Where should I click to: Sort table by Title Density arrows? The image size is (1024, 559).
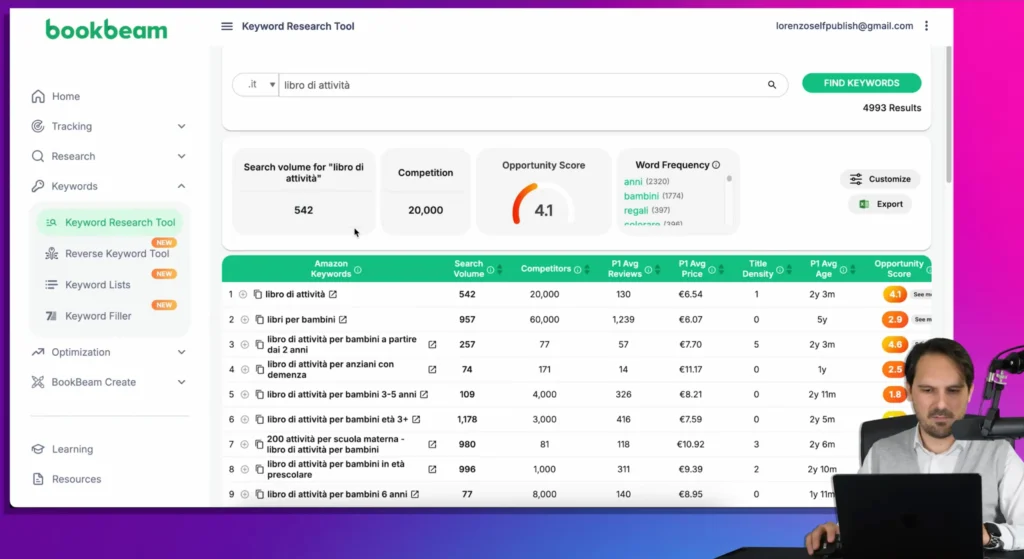[x=789, y=270]
